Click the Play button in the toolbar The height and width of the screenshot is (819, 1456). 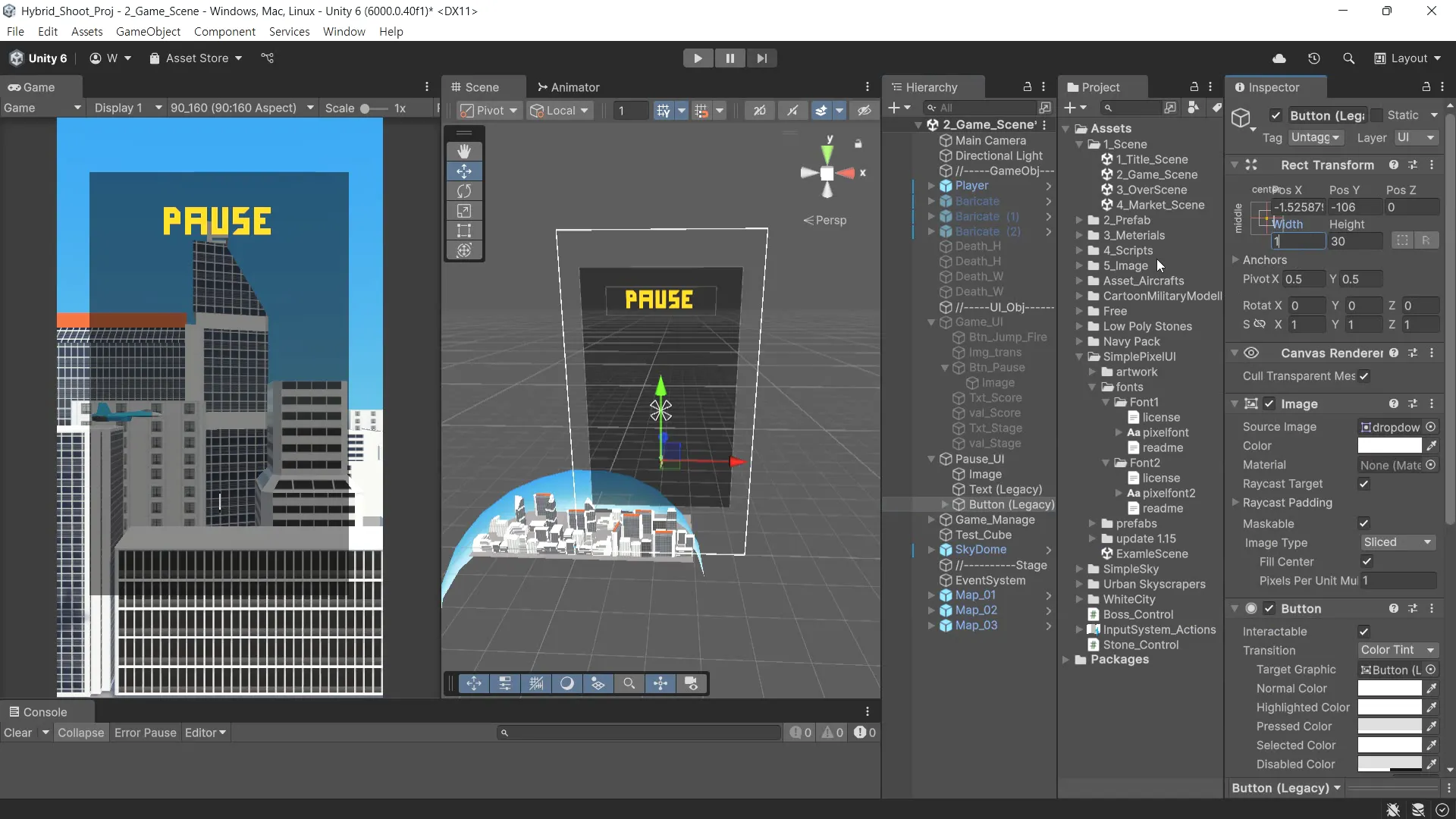[x=698, y=58]
